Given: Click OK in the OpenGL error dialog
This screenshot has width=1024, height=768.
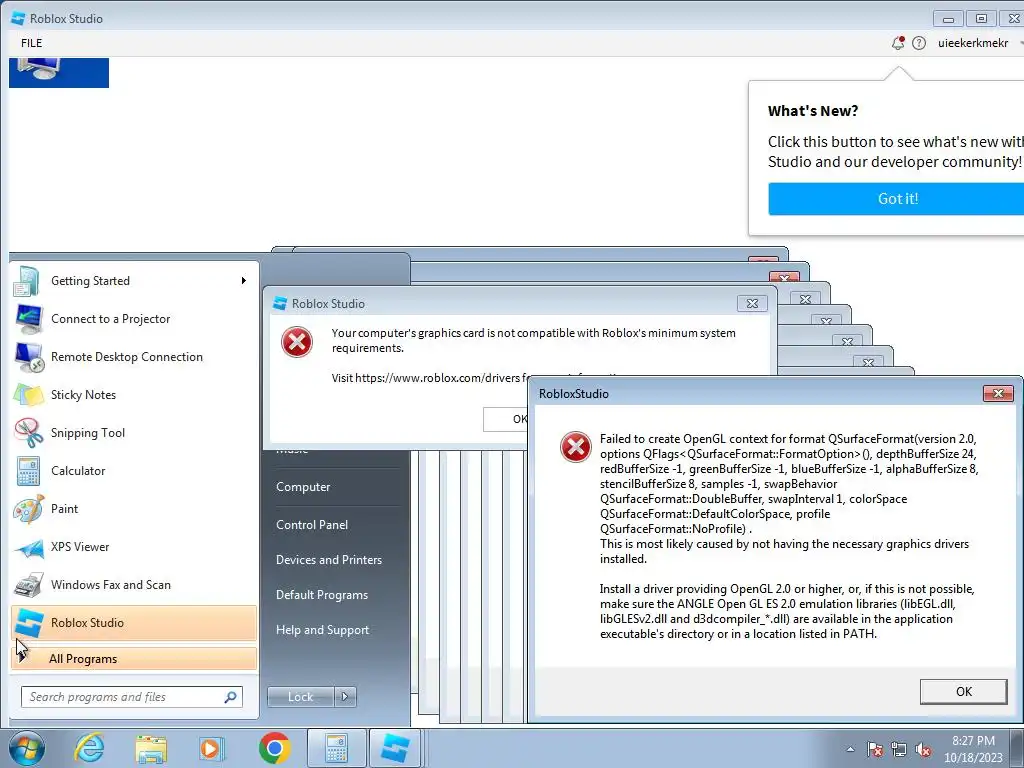Looking at the screenshot, I should pos(963,692).
